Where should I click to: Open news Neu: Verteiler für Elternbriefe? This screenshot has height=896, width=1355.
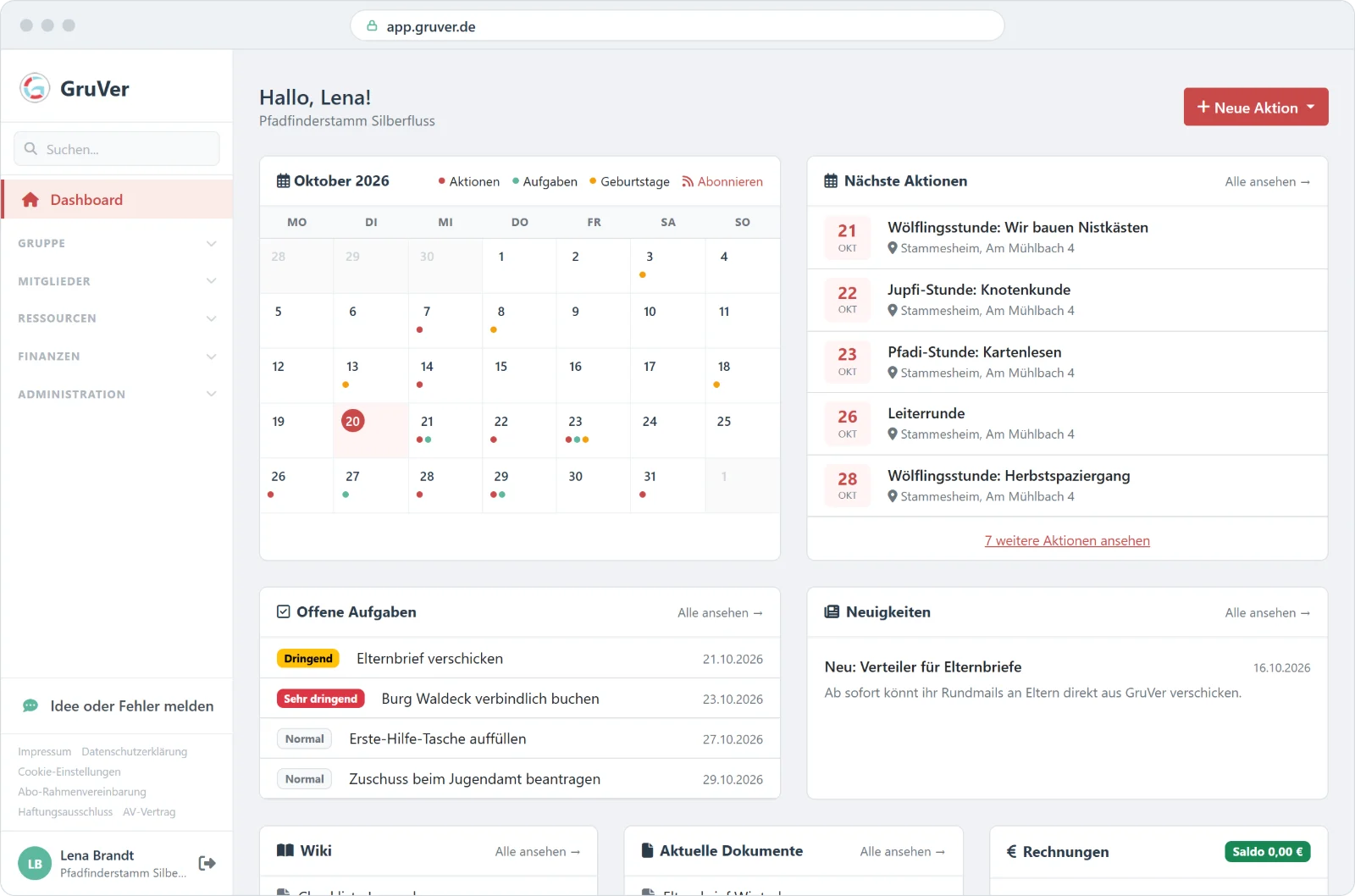coord(923,666)
